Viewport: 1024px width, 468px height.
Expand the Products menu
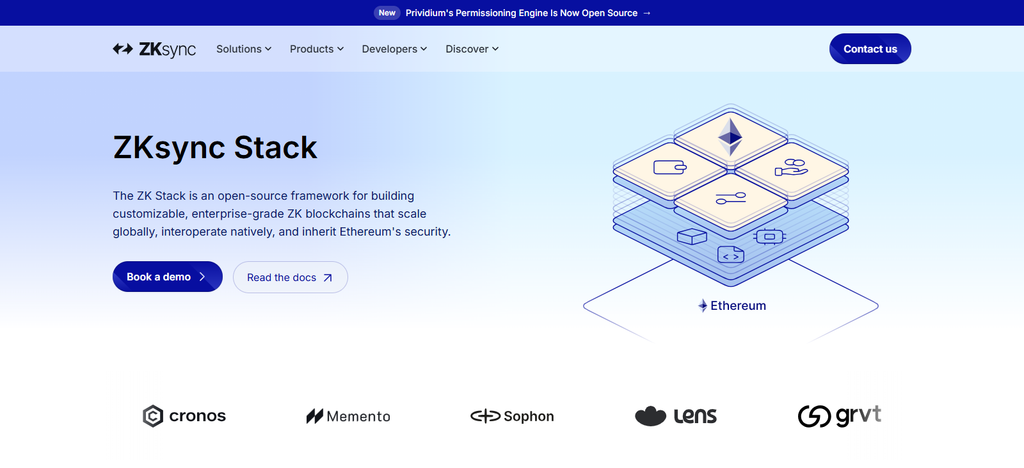tap(317, 49)
